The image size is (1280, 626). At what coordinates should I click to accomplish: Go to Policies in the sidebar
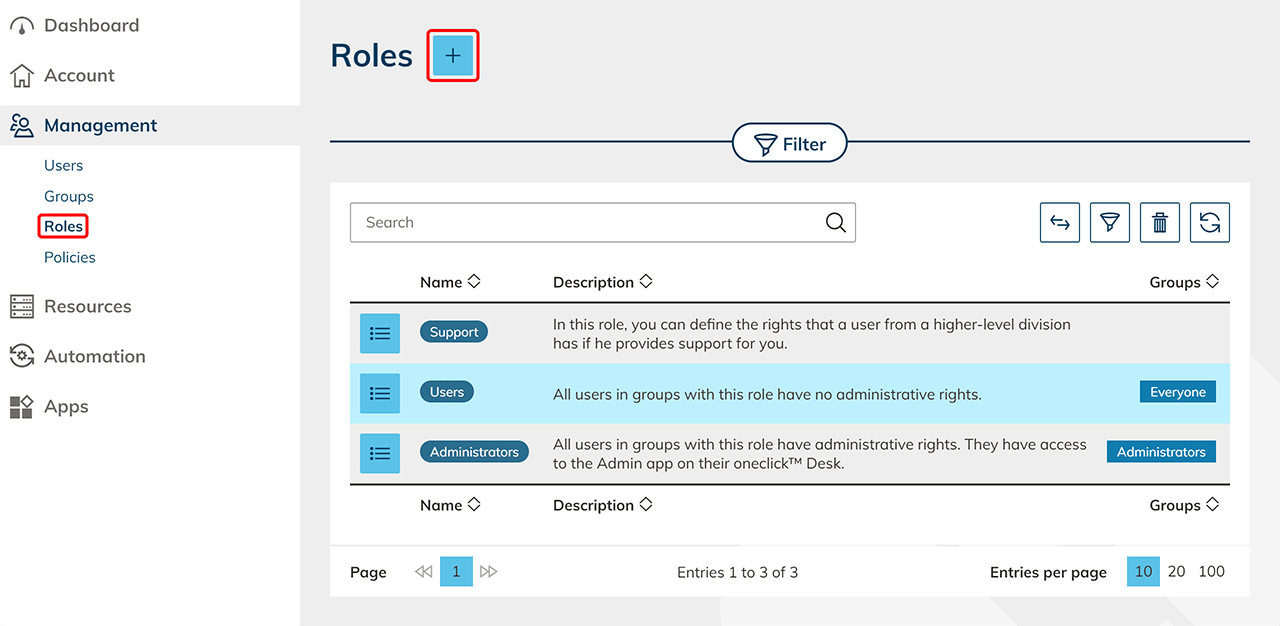70,258
